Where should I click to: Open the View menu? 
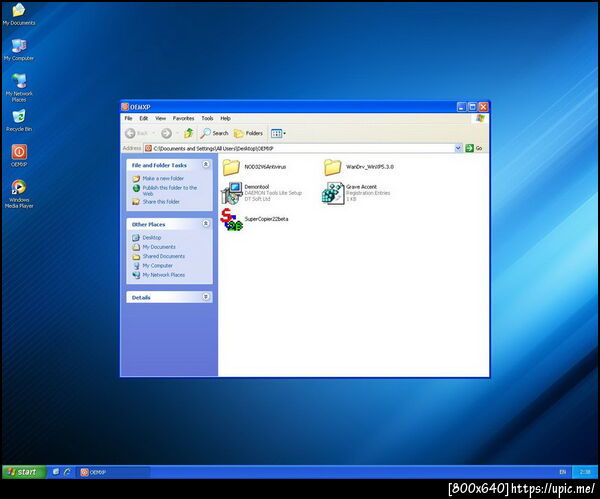[160, 118]
